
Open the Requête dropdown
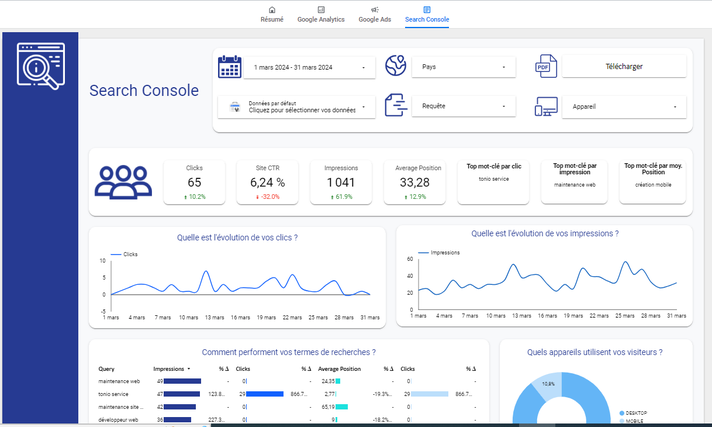(x=464, y=106)
